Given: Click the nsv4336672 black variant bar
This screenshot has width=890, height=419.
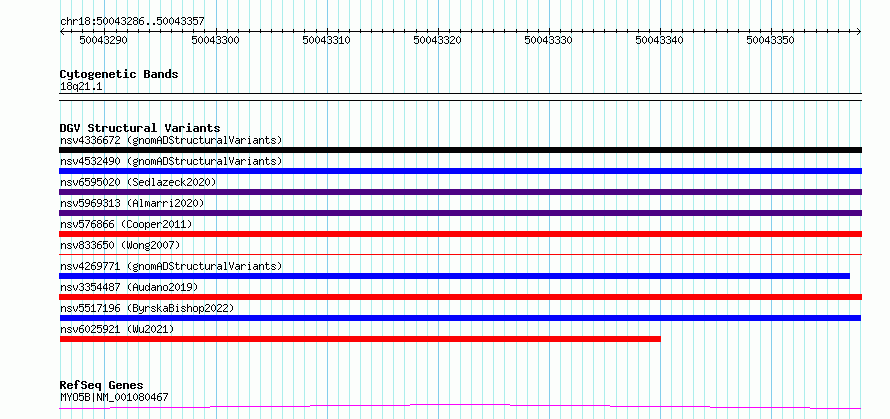Looking at the screenshot, I should pos(460,150).
